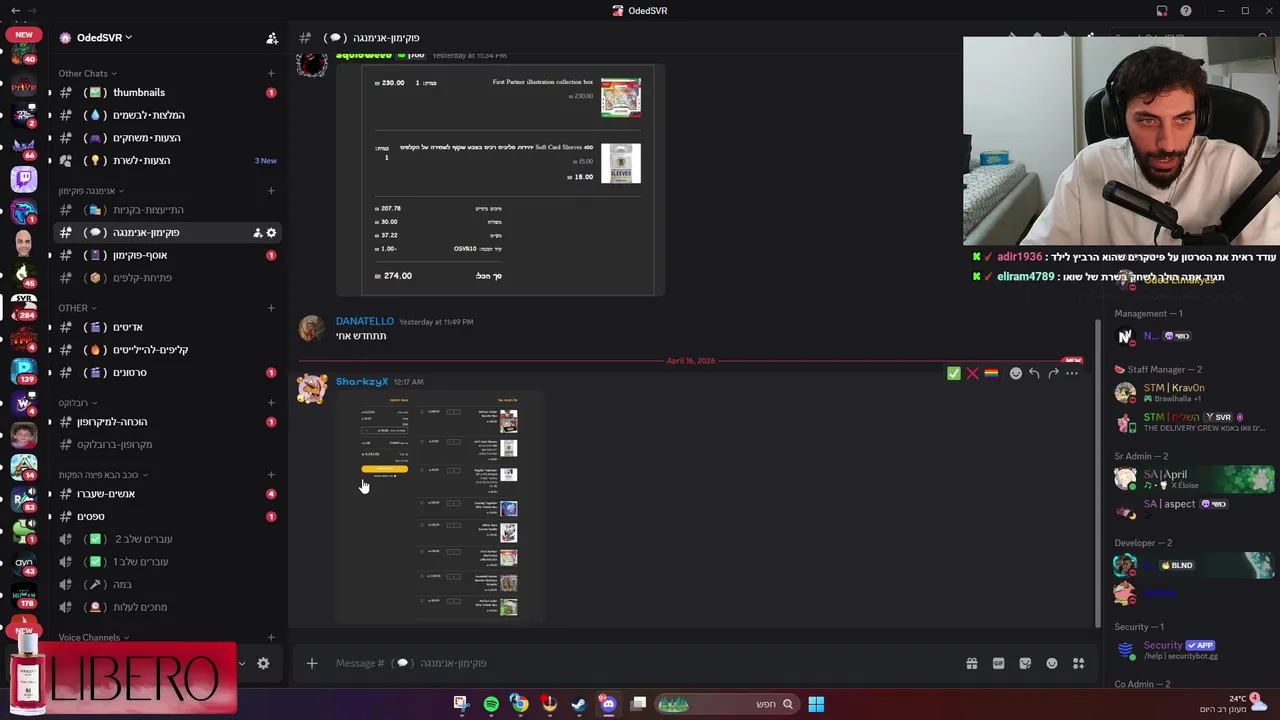Screen dimensions: 1280x720
Task: Open the thumbnails channel
Action: pos(167,92)
